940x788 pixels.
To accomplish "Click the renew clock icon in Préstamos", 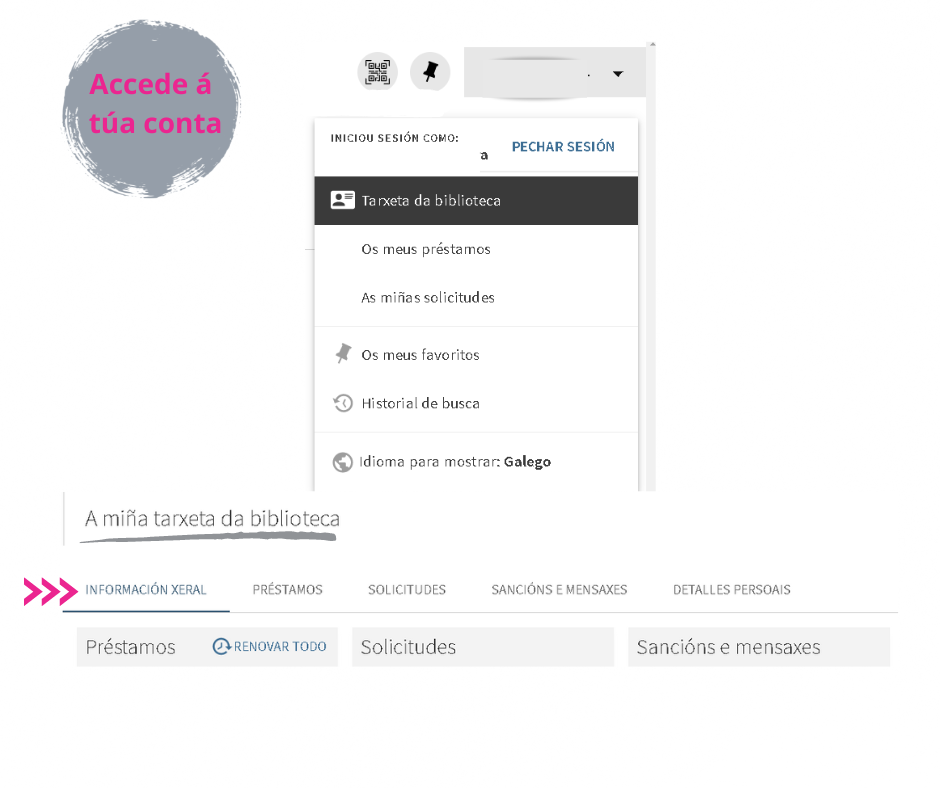I will click(x=221, y=646).
